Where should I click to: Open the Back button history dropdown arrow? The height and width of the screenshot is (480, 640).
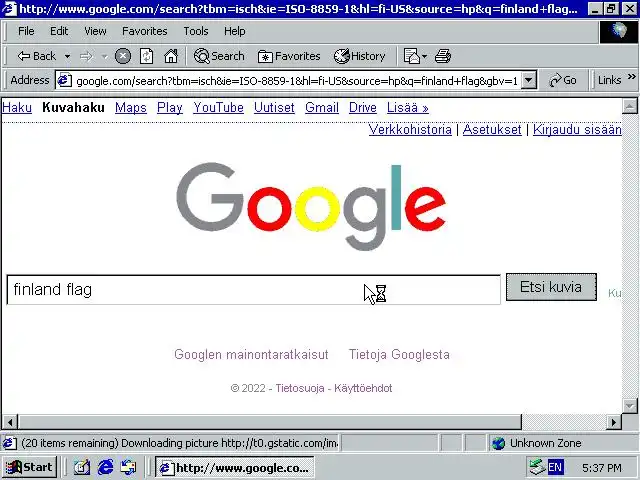(x=67, y=56)
